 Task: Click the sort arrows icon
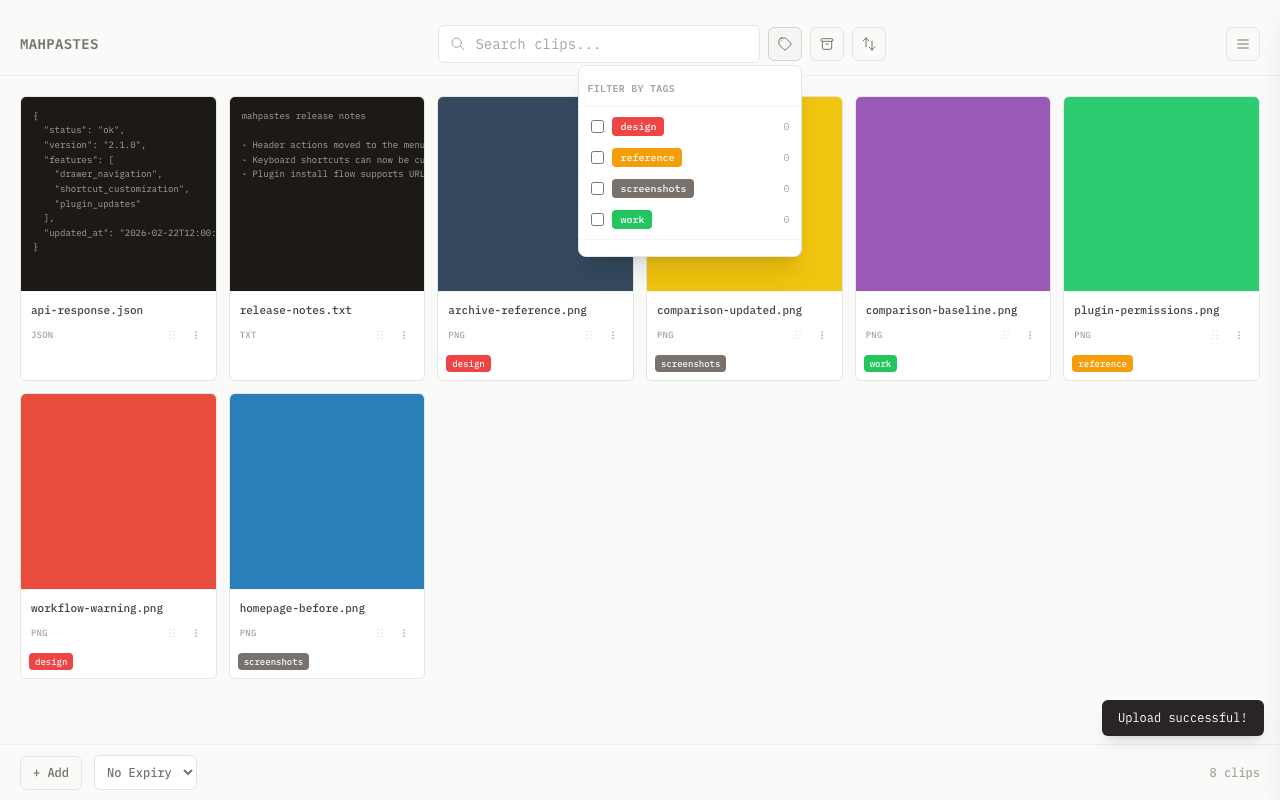tap(869, 44)
